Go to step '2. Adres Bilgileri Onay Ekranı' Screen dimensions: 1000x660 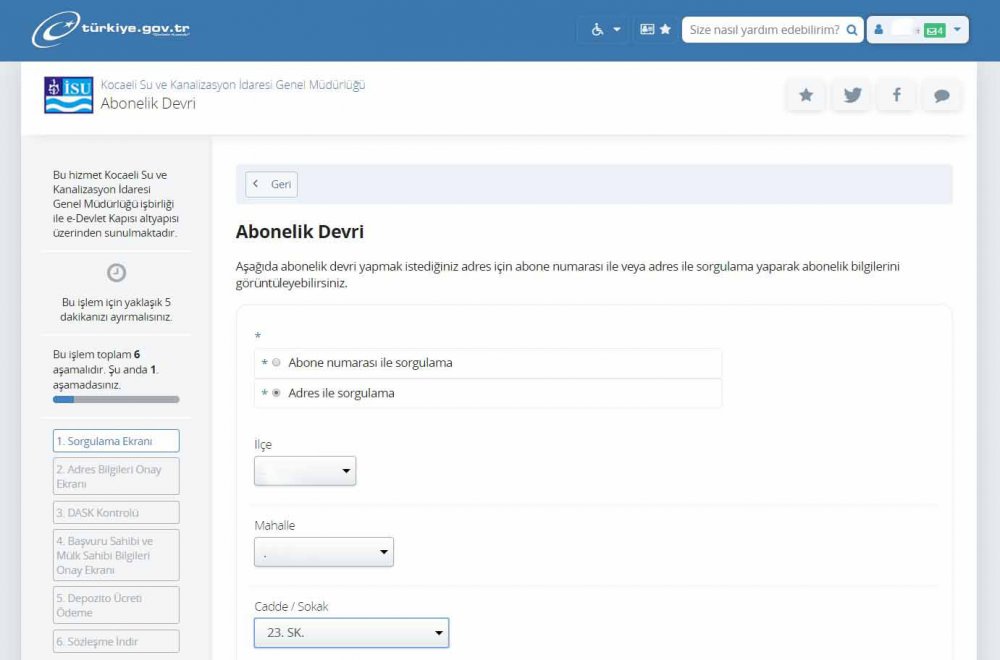coord(116,476)
